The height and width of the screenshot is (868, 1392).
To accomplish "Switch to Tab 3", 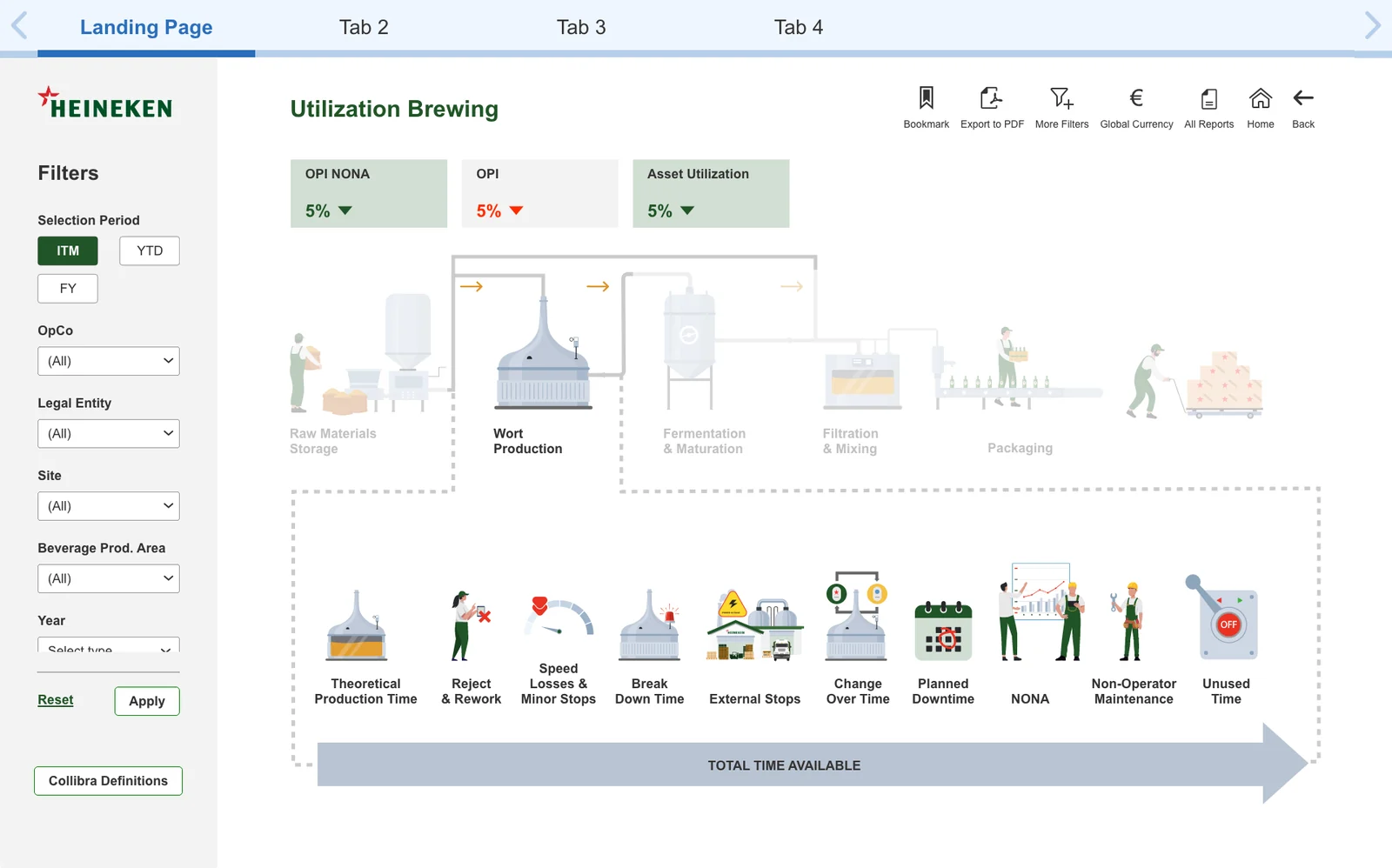I will click(581, 27).
